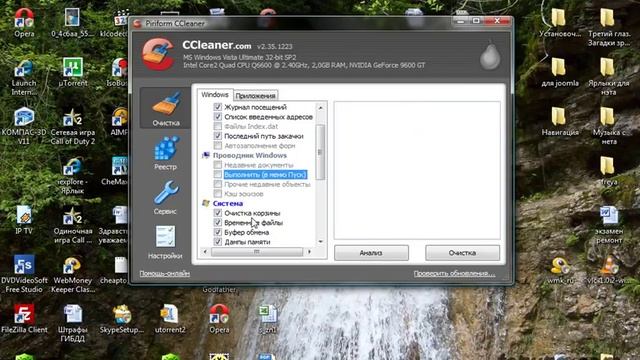
Task: Open Opera shortcut in bottom row
Action: coord(219,318)
